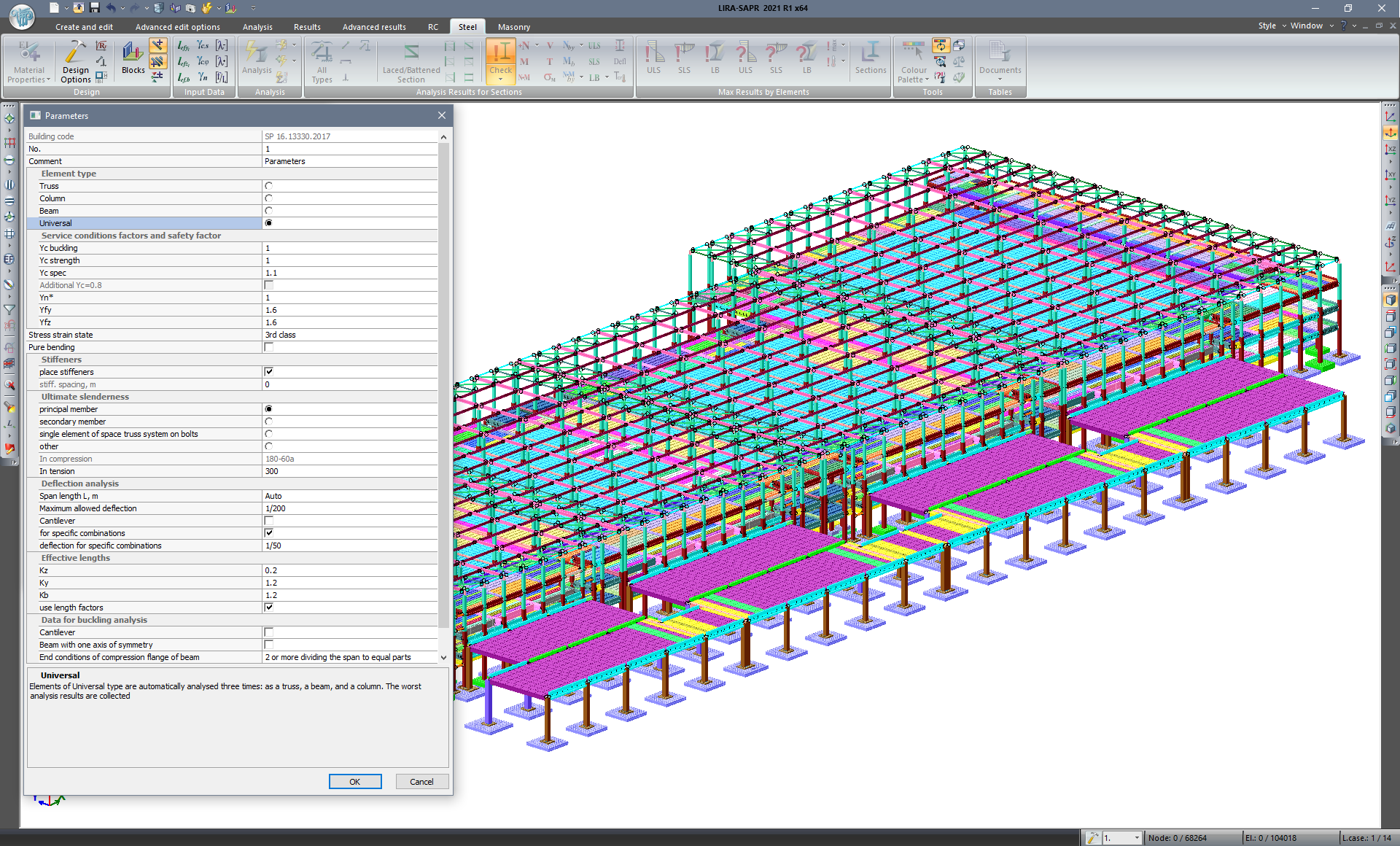Viewport: 1400px width, 846px height.
Task: Switch to the Masonry ribbon tab
Action: click(513, 26)
